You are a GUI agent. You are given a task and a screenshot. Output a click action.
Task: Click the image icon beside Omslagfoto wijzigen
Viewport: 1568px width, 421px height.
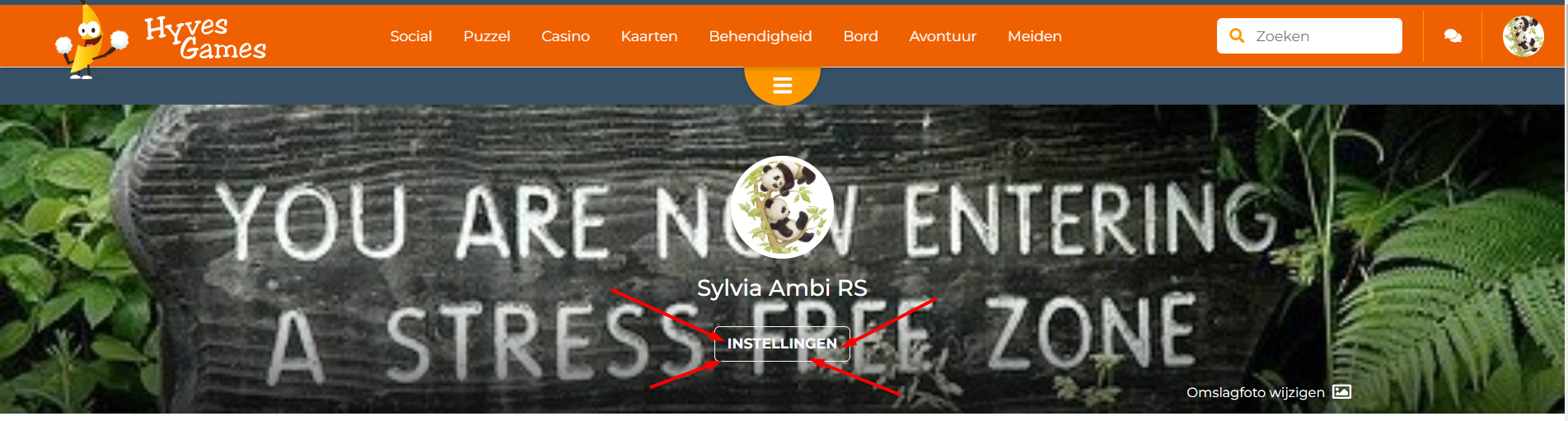1342,392
